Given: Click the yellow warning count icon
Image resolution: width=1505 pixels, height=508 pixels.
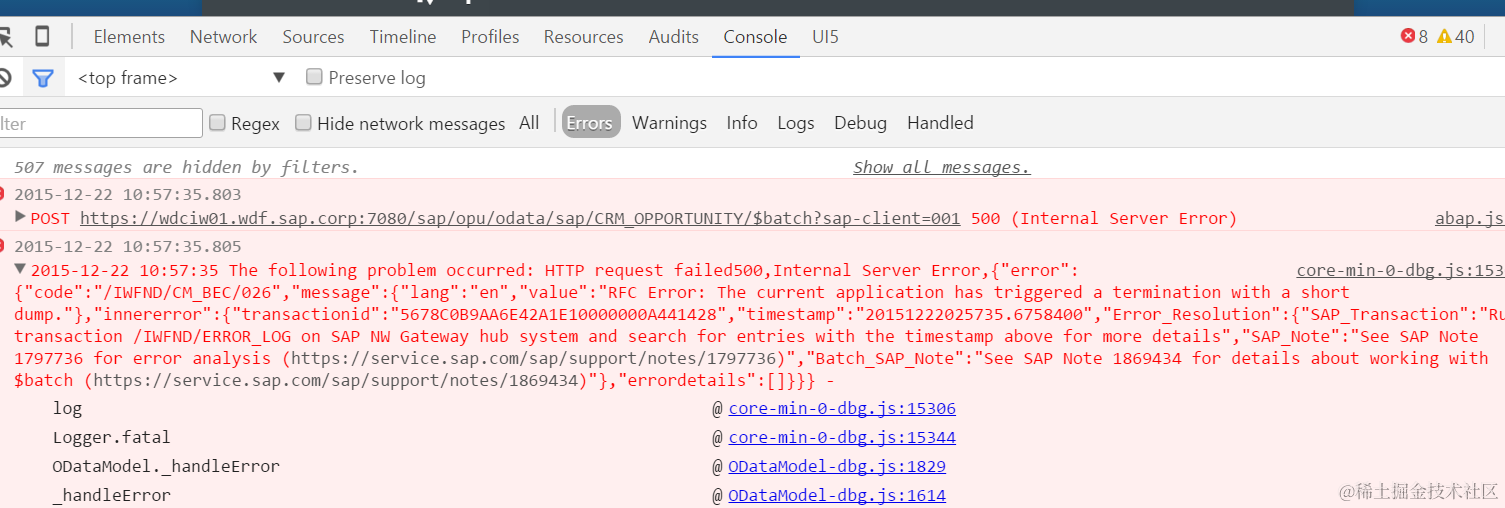Looking at the screenshot, I should click(x=1444, y=36).
